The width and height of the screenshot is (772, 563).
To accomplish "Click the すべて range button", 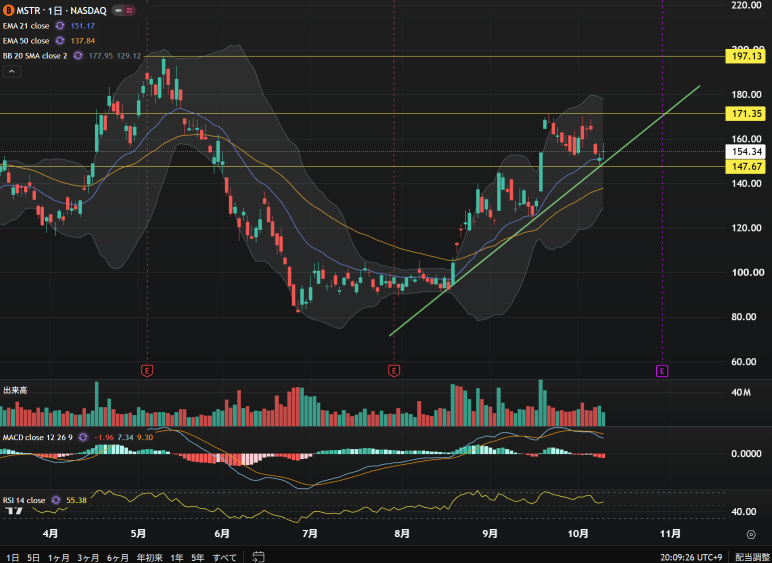I will pyautogui.click(x=225, y=557).
